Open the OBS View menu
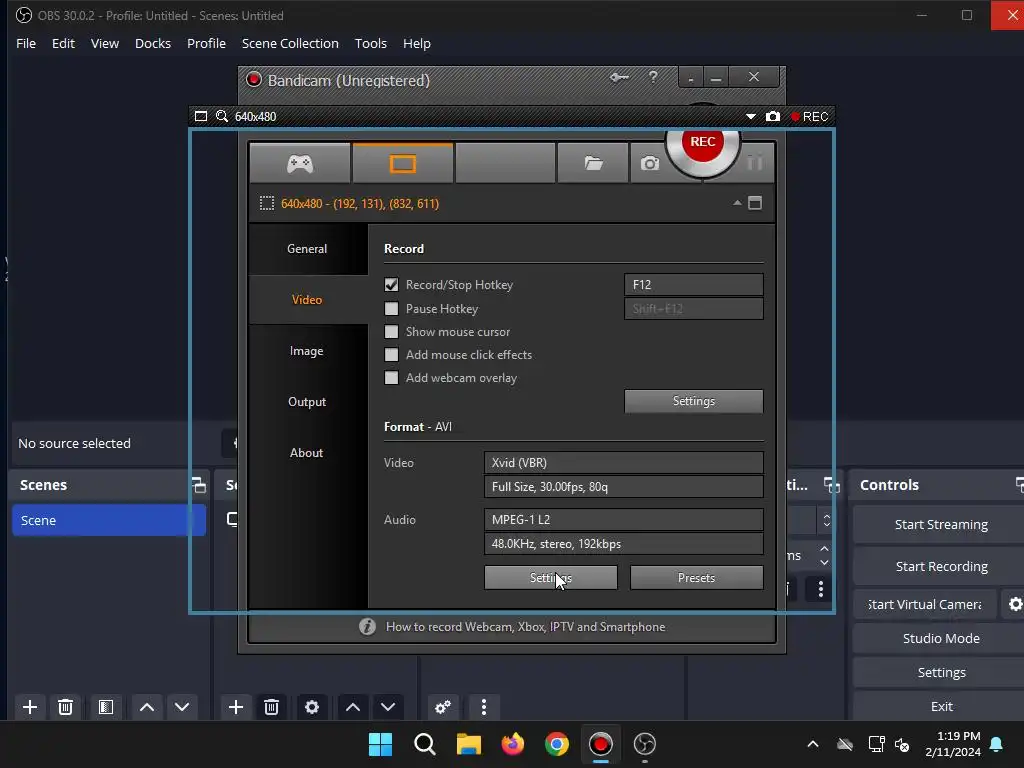 pyautogui.click(x=104, y=44)
